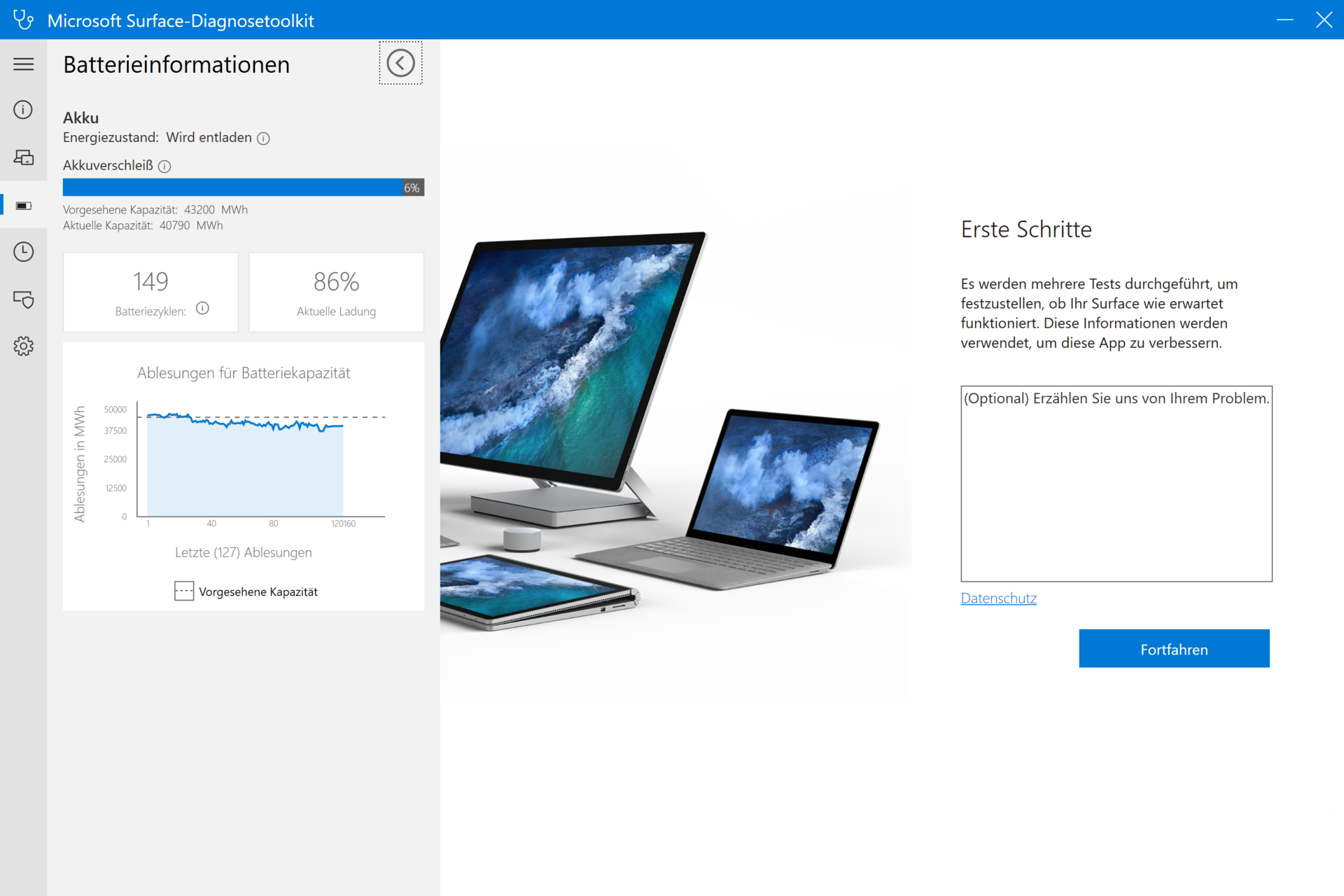
Task: Open the device protection shield icon
Action: coord(23,300)
